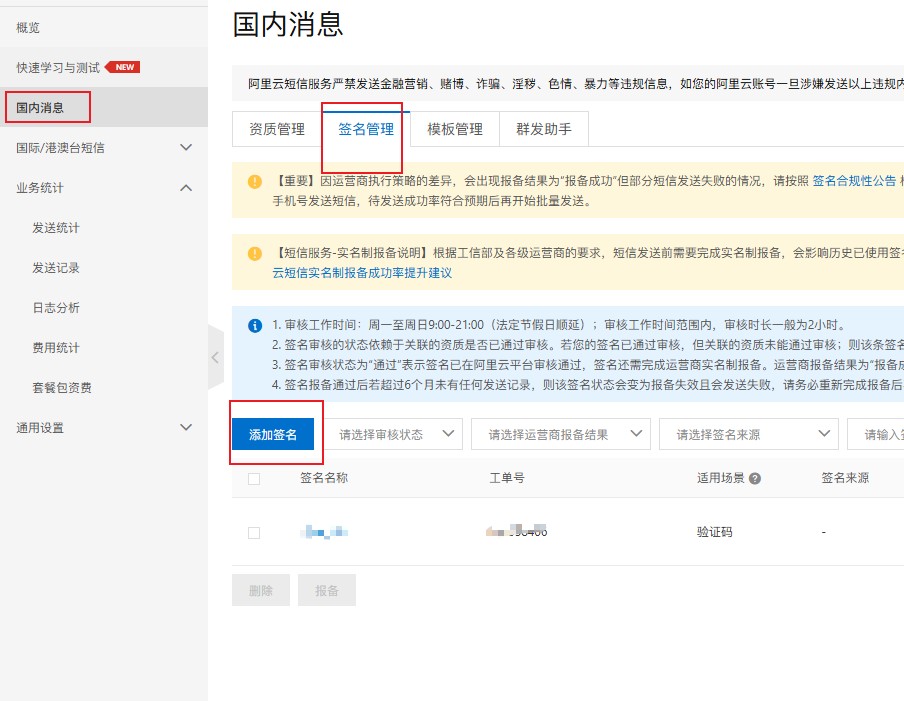
Task: Tick the checkbox for the 验证码 signature row
Action: tap(254, 533)
